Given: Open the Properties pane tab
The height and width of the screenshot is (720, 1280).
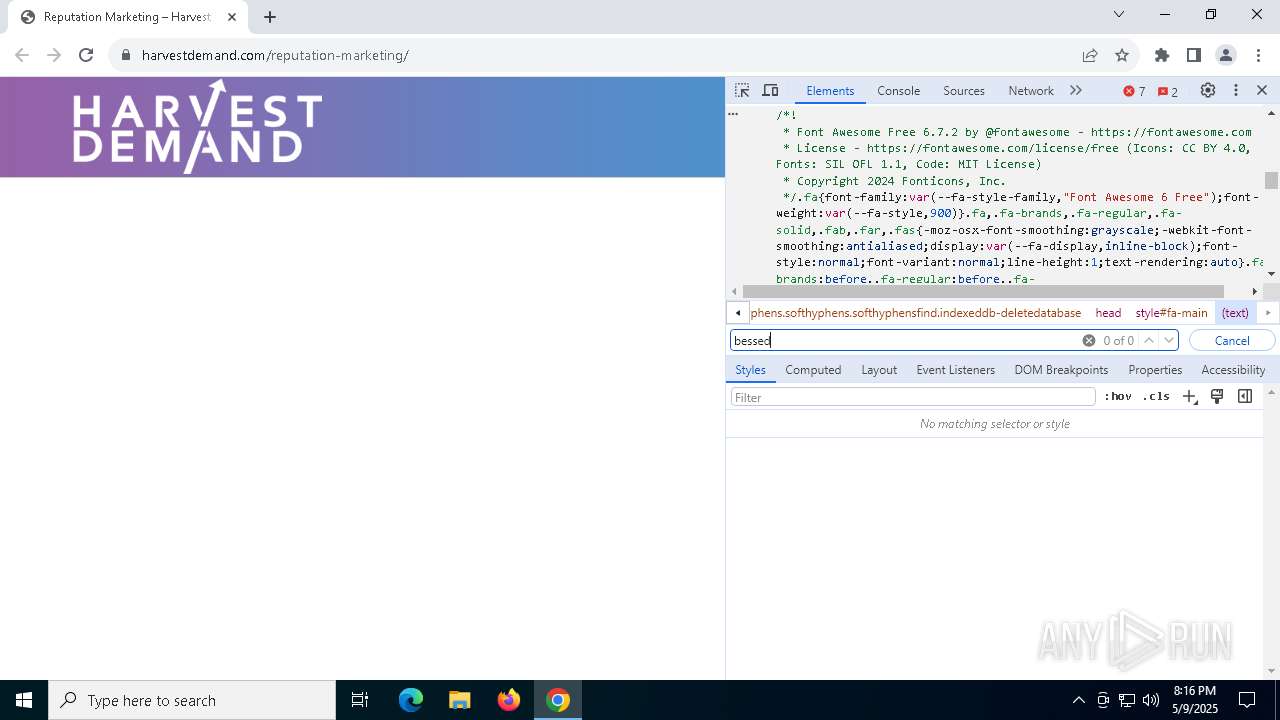Looking at the screenshot, I should pyautogui.click(x=1155, y=370).
